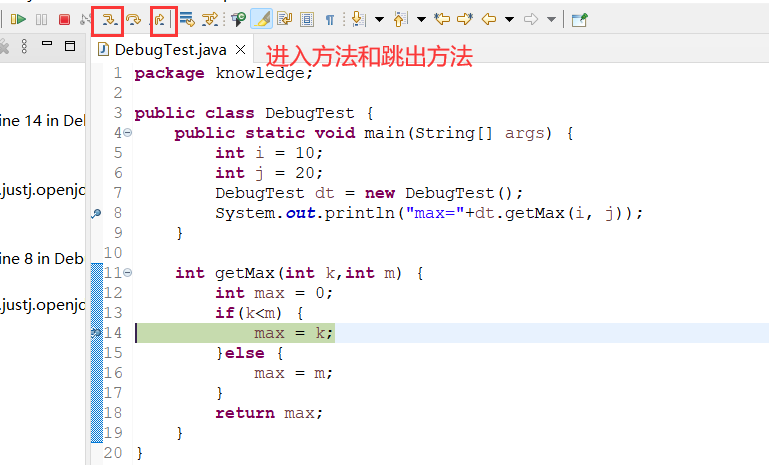The height and width of the screenshot is (465, 769).
Task: Collapse the main method fold marker
Action: tap(128, 133)
